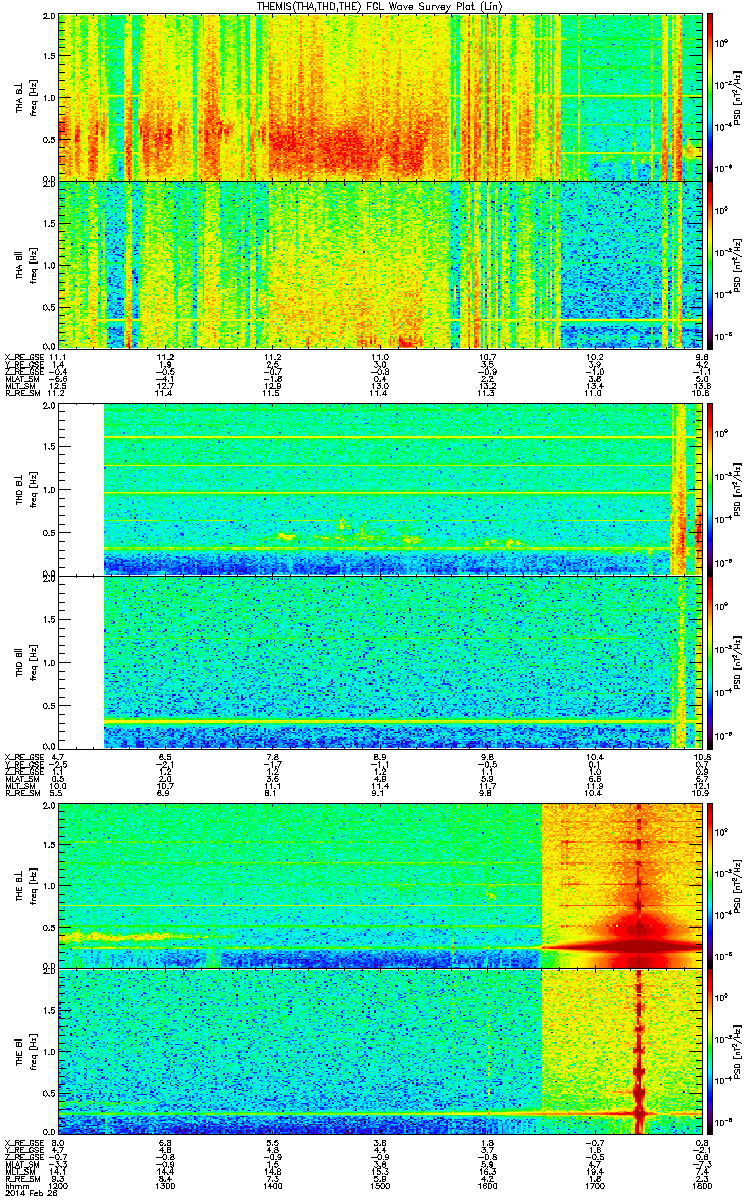Click the 1200 time tick label
Image resolution: width=750 pixels, height=1200 pixels.
(x=59, y=1187)
